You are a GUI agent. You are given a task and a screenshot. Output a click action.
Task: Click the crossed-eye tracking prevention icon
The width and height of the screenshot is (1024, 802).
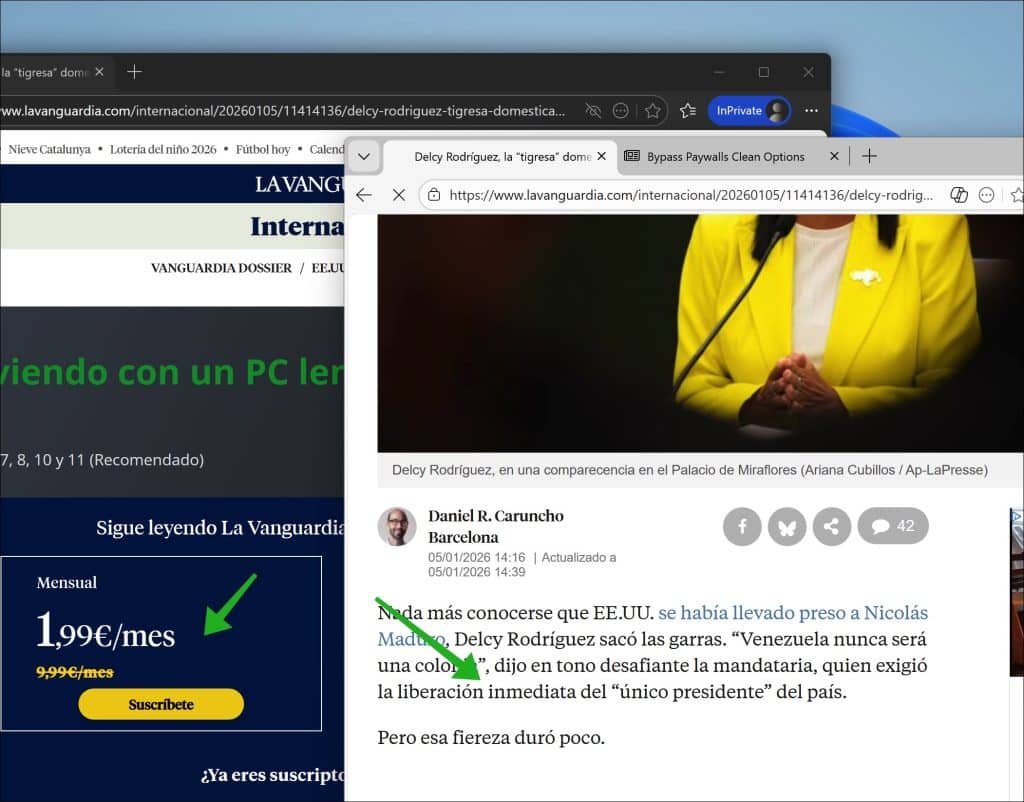[x=592, y=111]
